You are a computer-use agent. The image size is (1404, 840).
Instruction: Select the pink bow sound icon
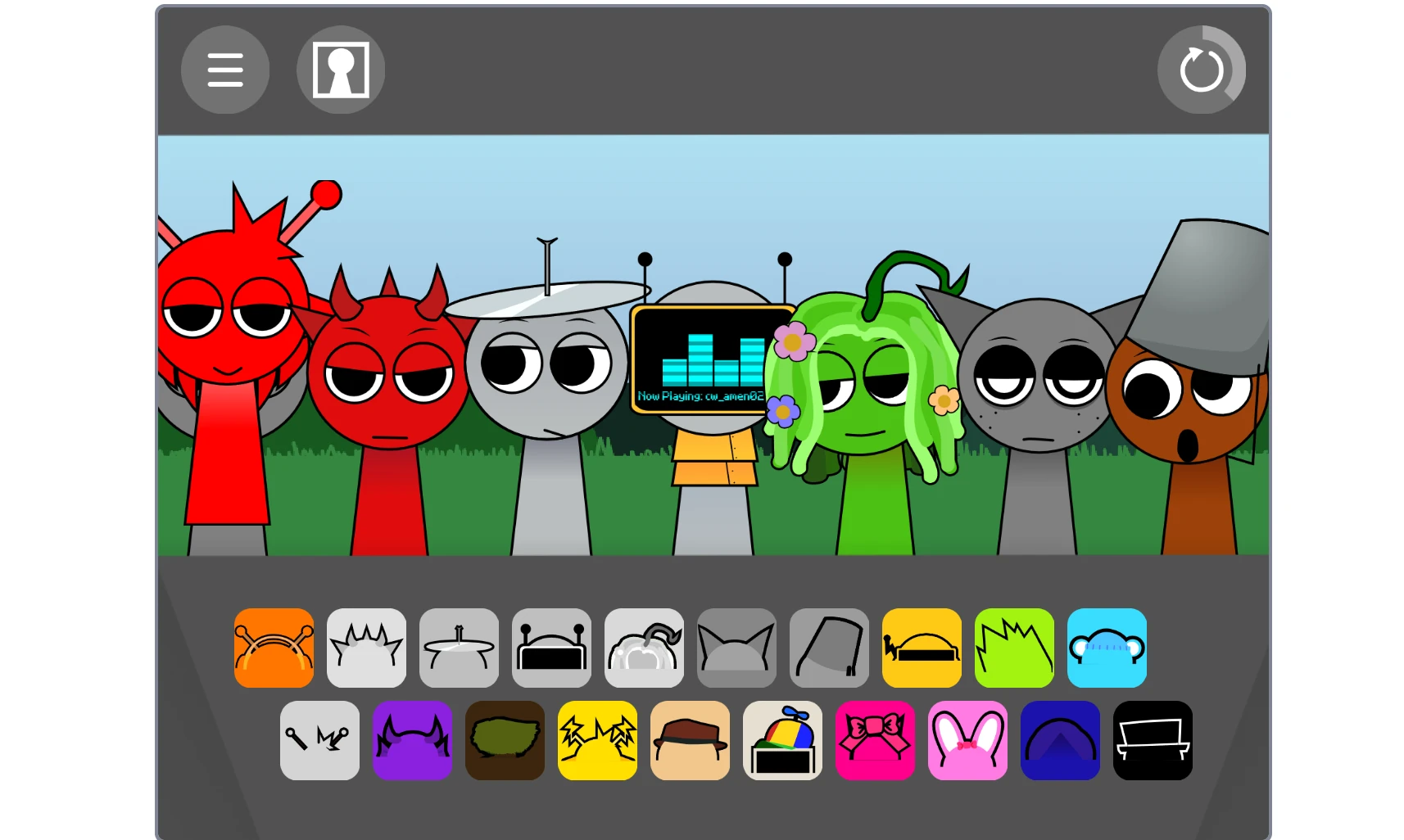click(875, 741)
